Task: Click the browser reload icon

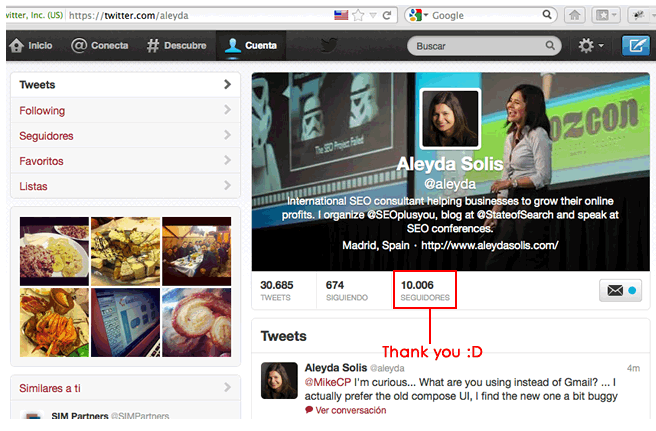Action: pyautogui.click(x=387, y=15)
